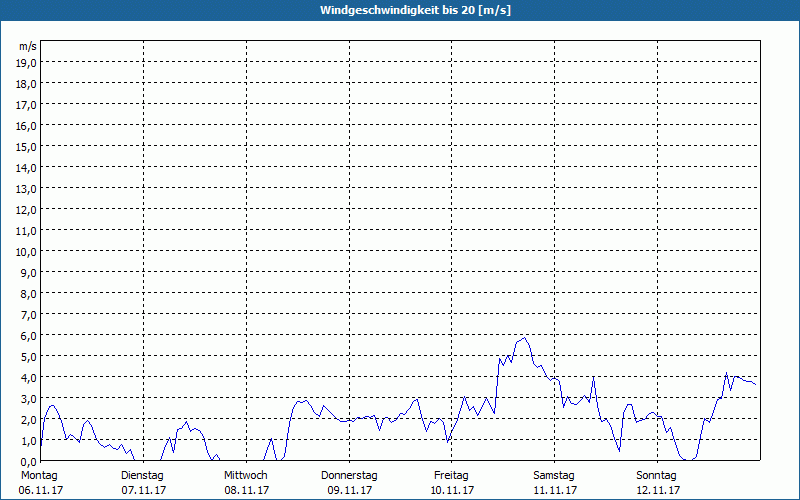The width and height of the screenshot is (800, 500).
Task: Click the 'Montag' day label
Action: click(39, 476)
